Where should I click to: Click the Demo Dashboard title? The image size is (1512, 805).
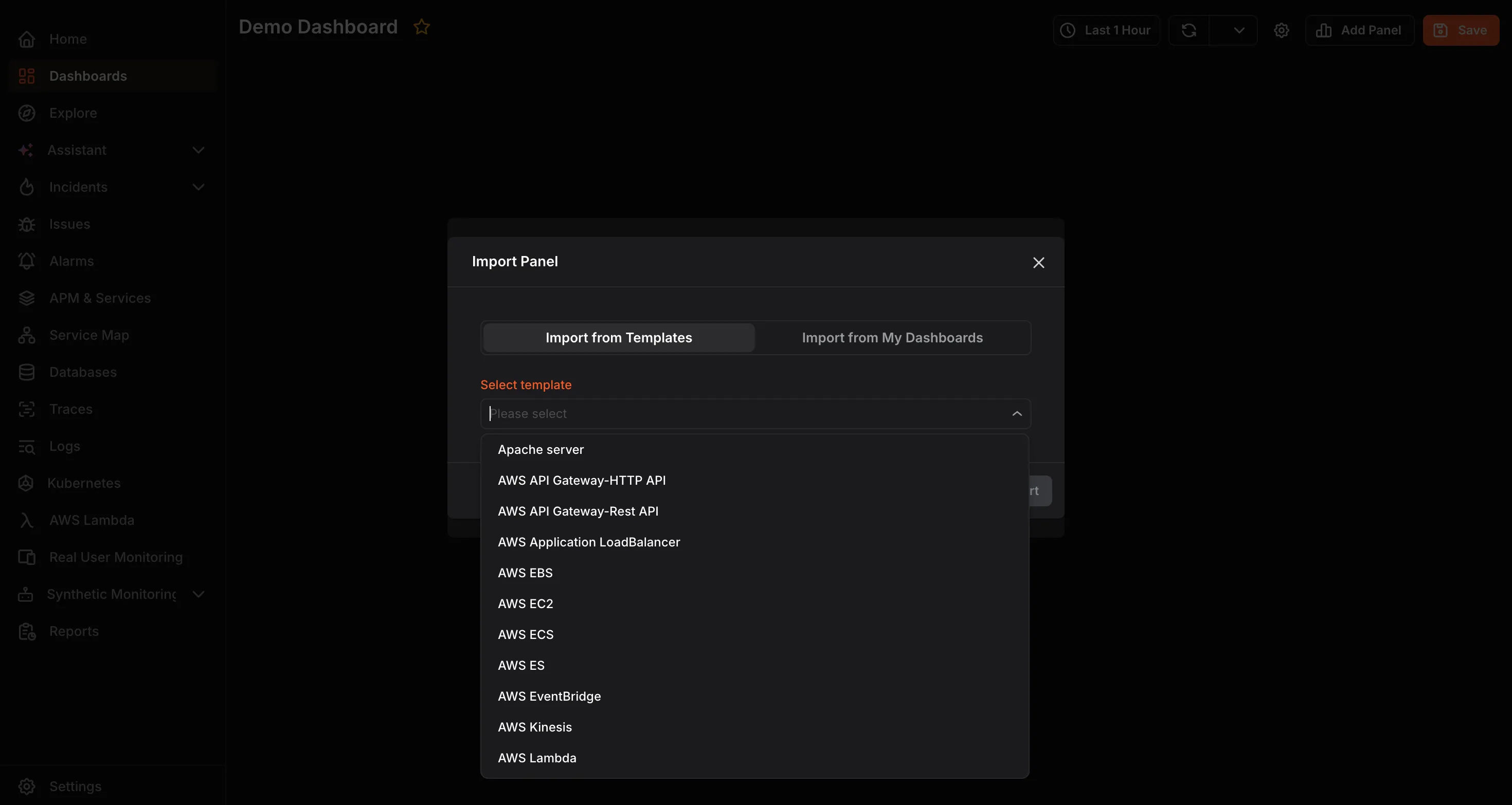(x=318, y=27)
